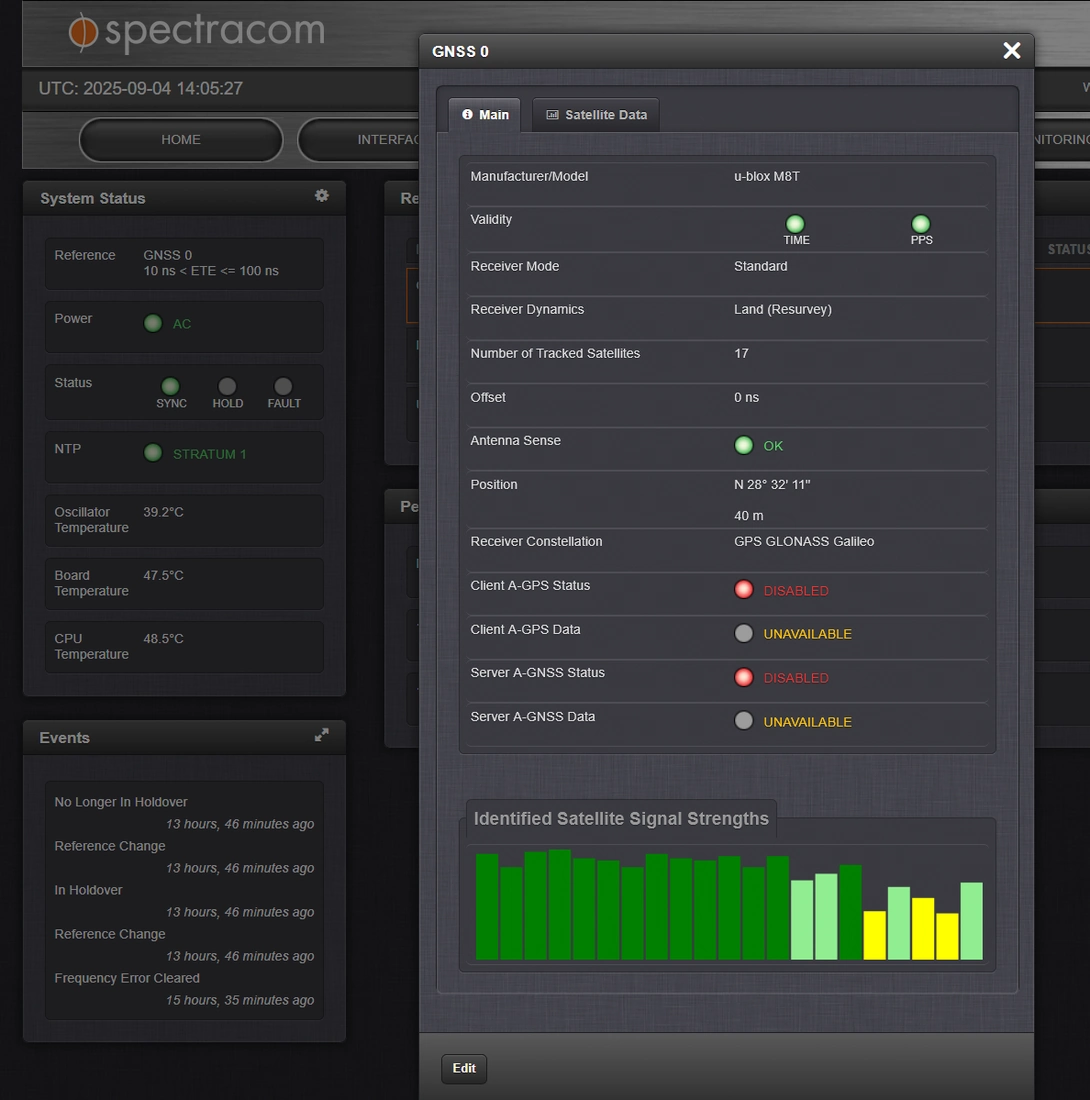Image resolution: width=1090 pixels, height=1100 pixels.
Task: Open the Satellite Data tab
Action: [x=596, y=115]
